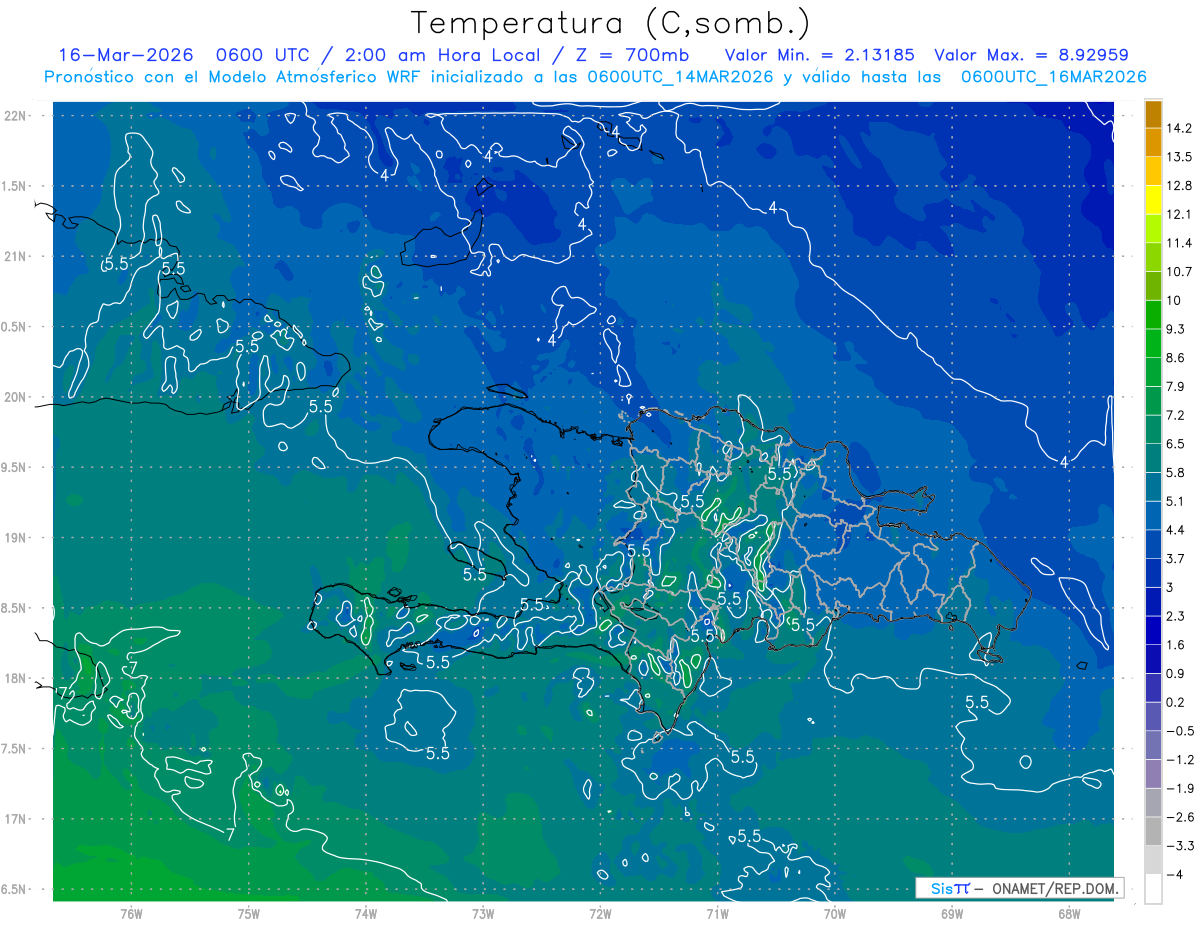This screenshot has width=1200, height=927.
Task: Click the 13.5 label on the color scale
Action: (1179, 157)
